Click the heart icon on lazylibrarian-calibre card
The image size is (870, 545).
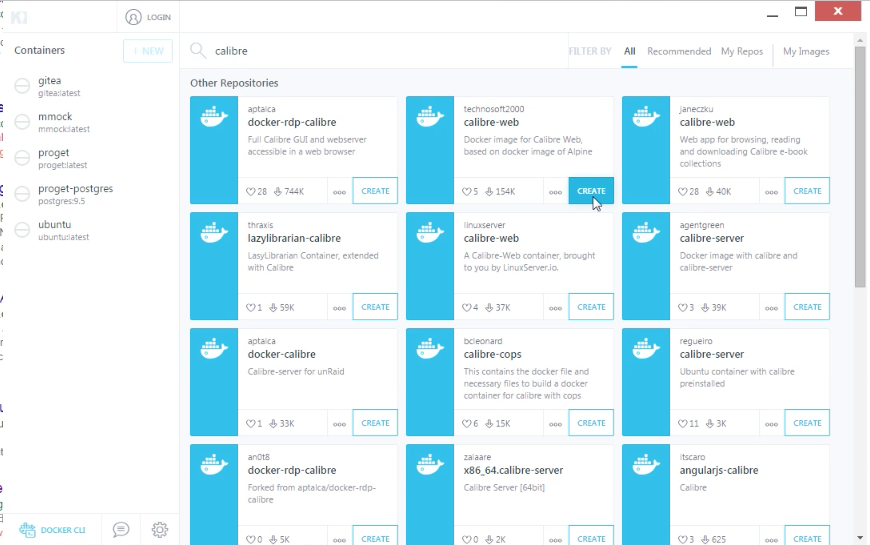(250, 307)
